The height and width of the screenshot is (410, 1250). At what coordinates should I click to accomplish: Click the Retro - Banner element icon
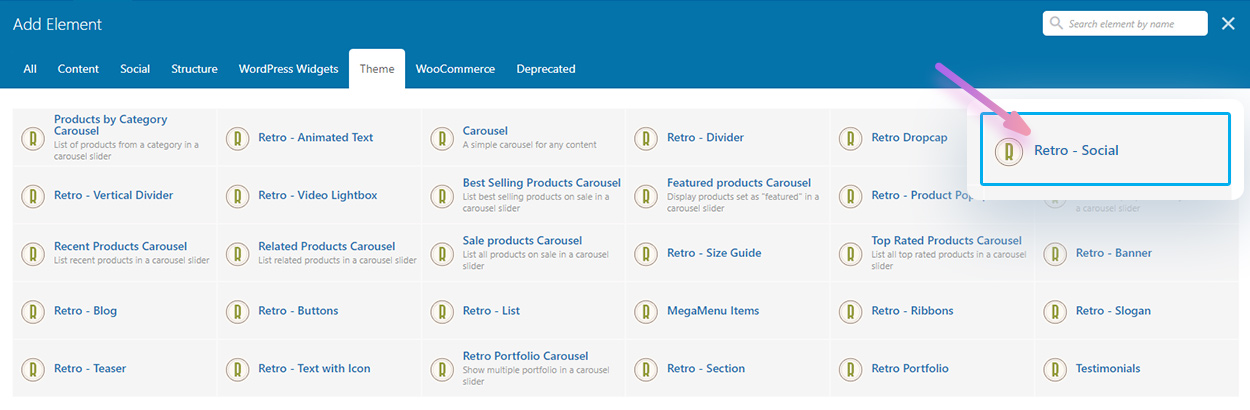tap(1055, 253)
